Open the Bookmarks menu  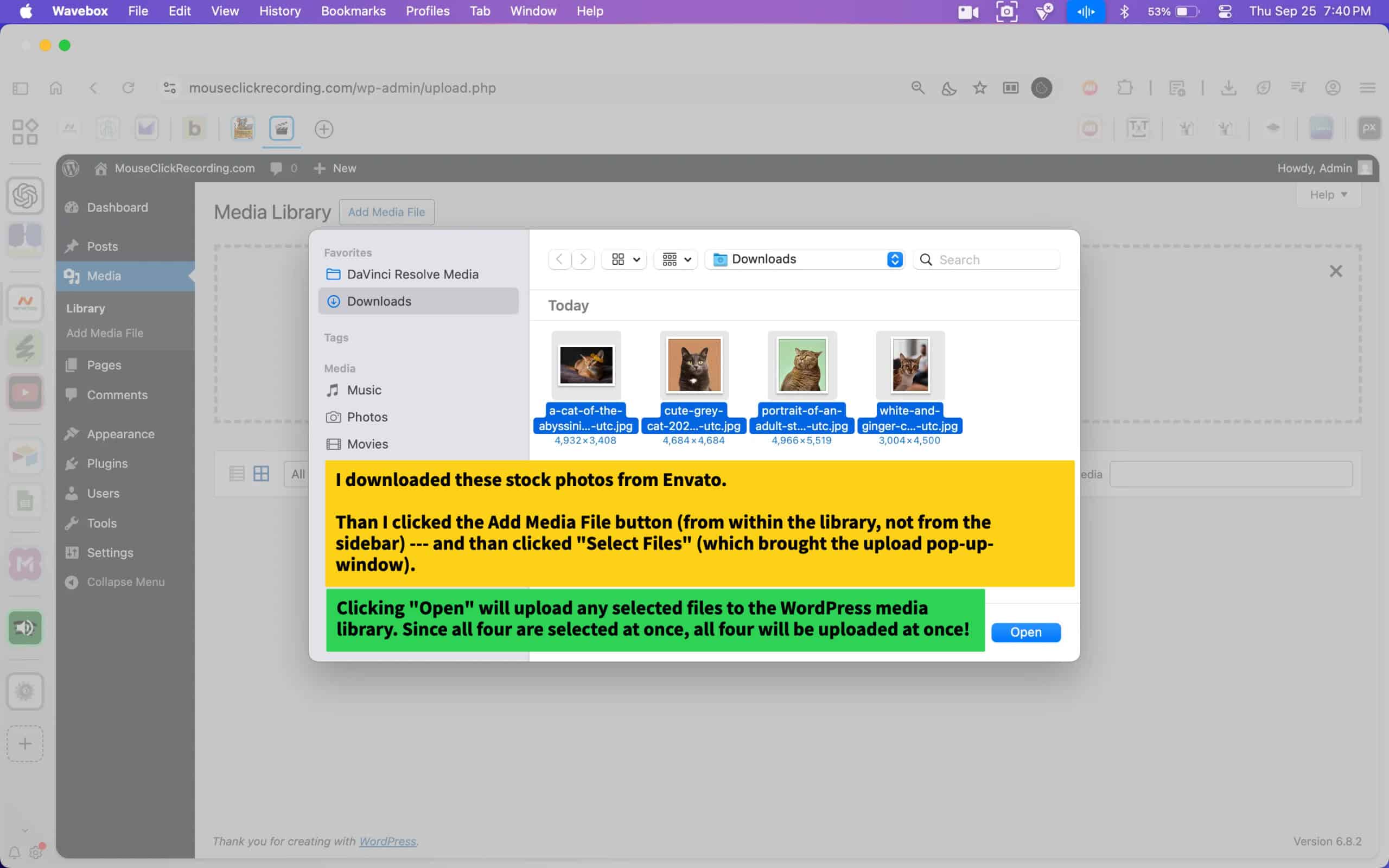pos(353,11)
